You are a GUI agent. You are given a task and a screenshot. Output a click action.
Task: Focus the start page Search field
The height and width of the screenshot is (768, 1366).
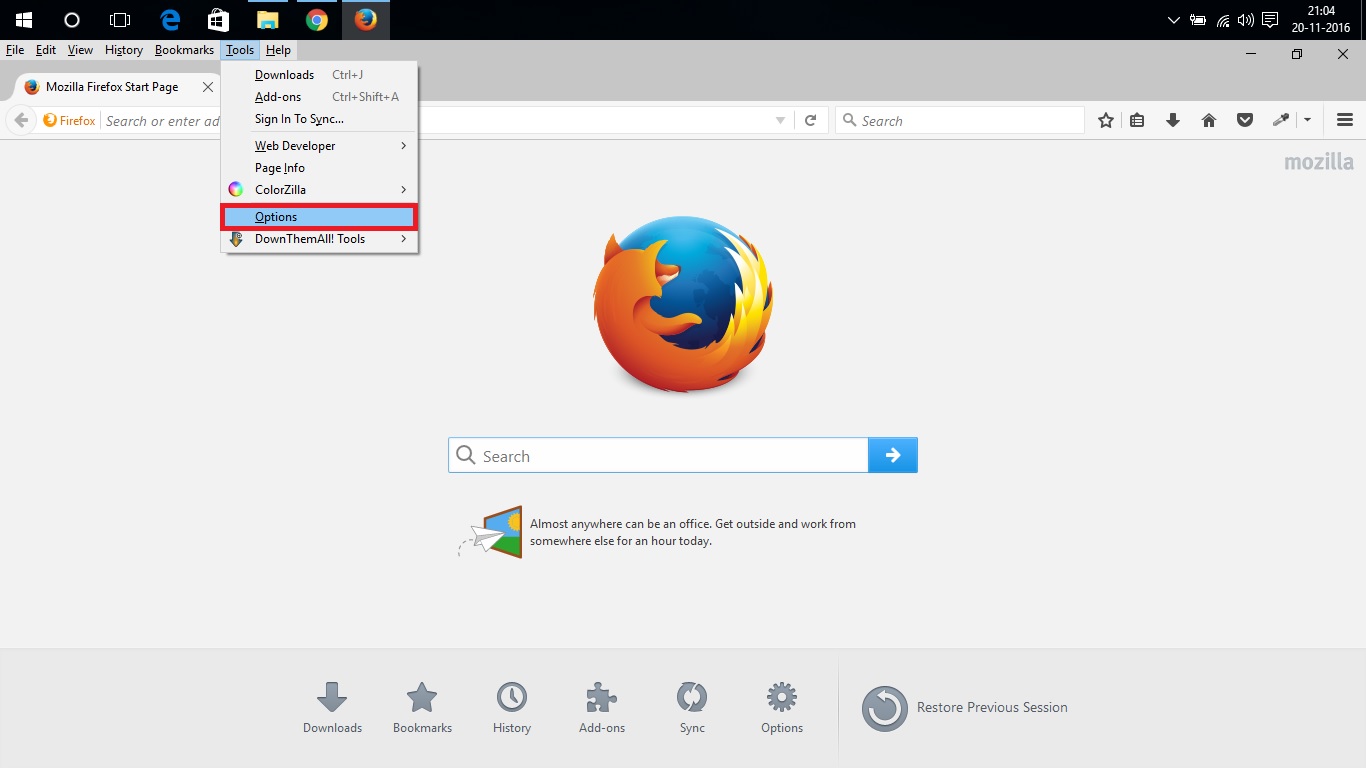[658, 455]
